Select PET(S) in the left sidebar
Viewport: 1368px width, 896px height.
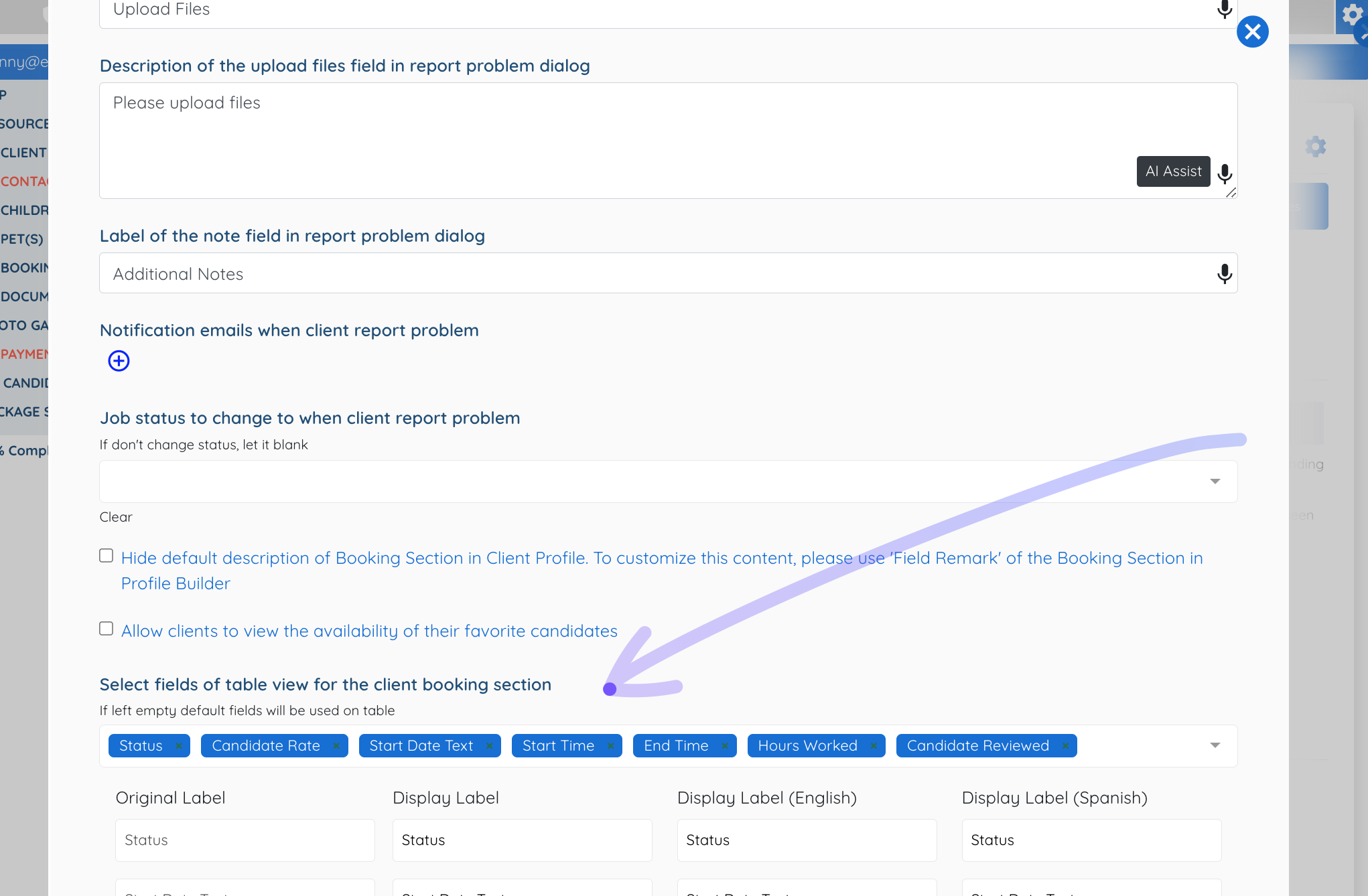pos(22,239)
